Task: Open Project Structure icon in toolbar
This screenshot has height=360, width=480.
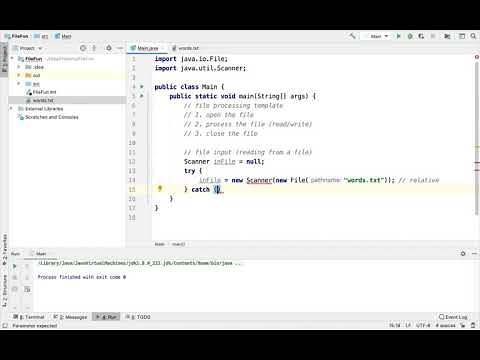Action: click(x=447, y=36)
